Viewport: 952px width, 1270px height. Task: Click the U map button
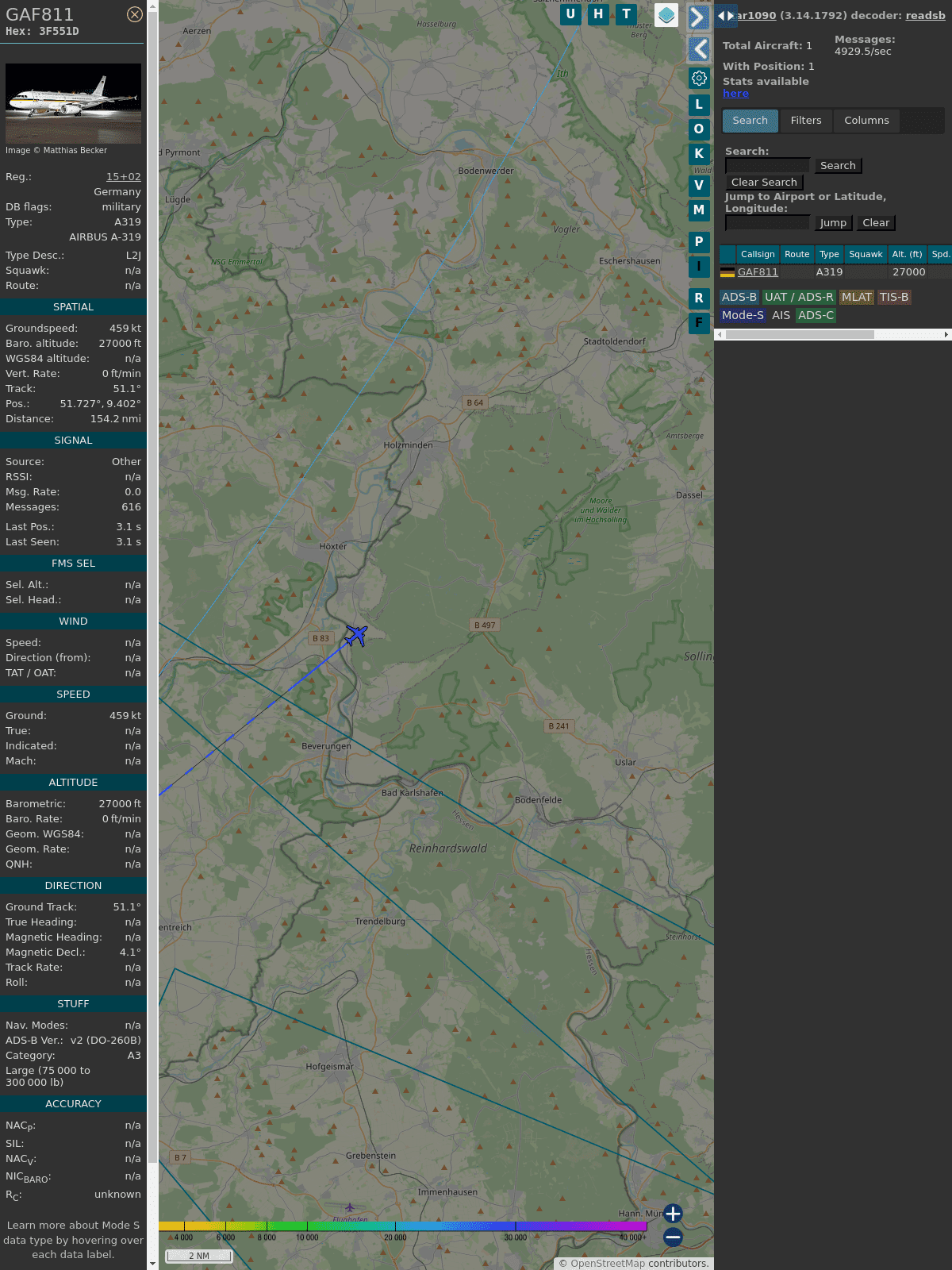click(570, 13)
